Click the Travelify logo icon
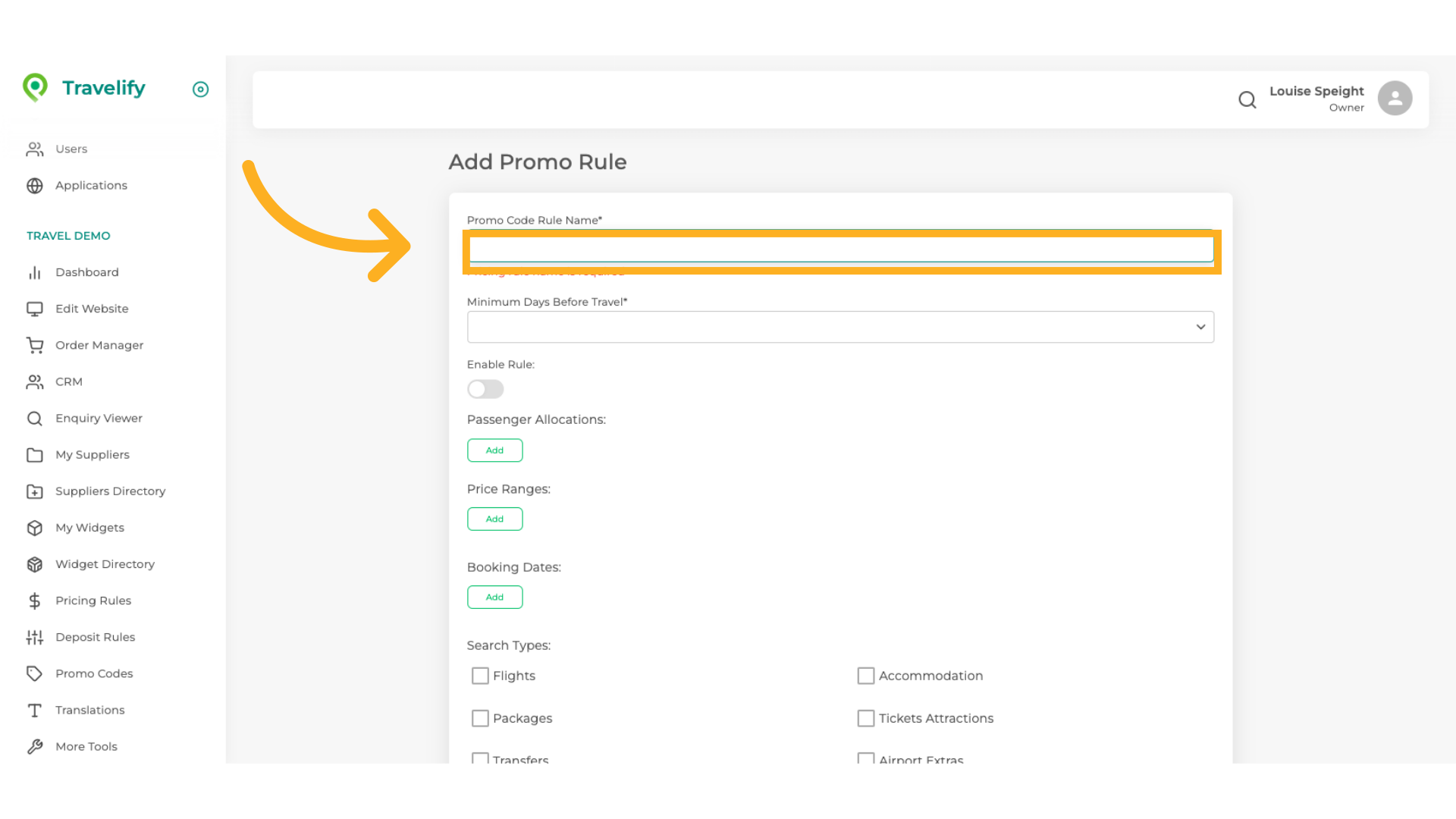The image size is (1456, 819). point(35,88)
